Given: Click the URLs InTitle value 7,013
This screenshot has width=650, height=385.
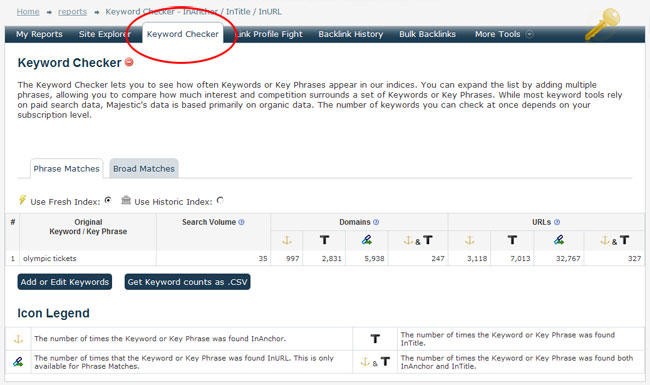Looking at the screenshot, I should [520, 259].
